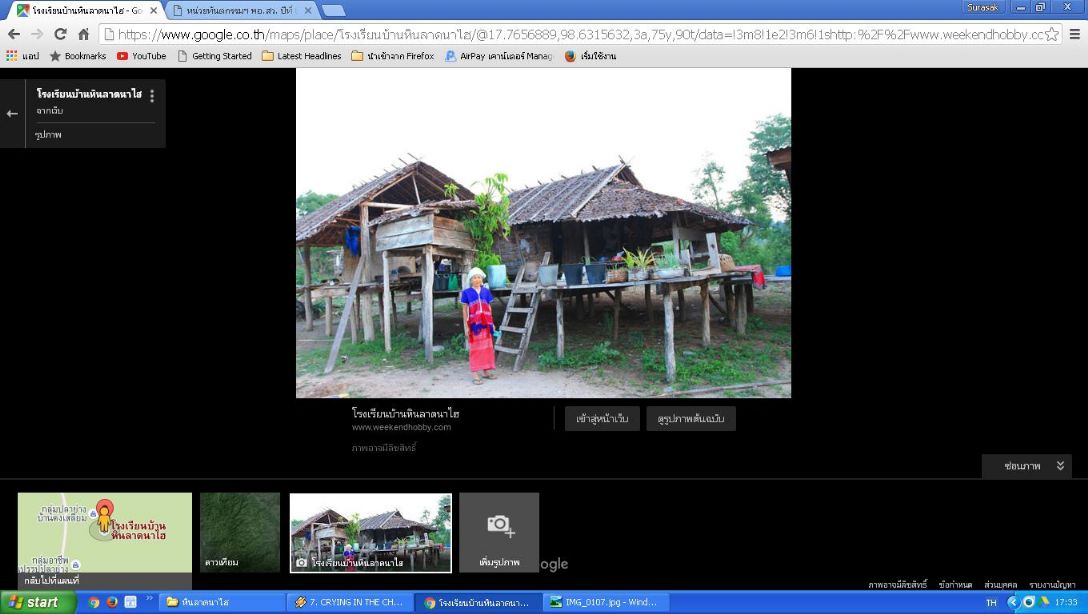Click the show desktop quick launch icon
The height and width of the screenshot is (614, 1088).
point(130,602)
